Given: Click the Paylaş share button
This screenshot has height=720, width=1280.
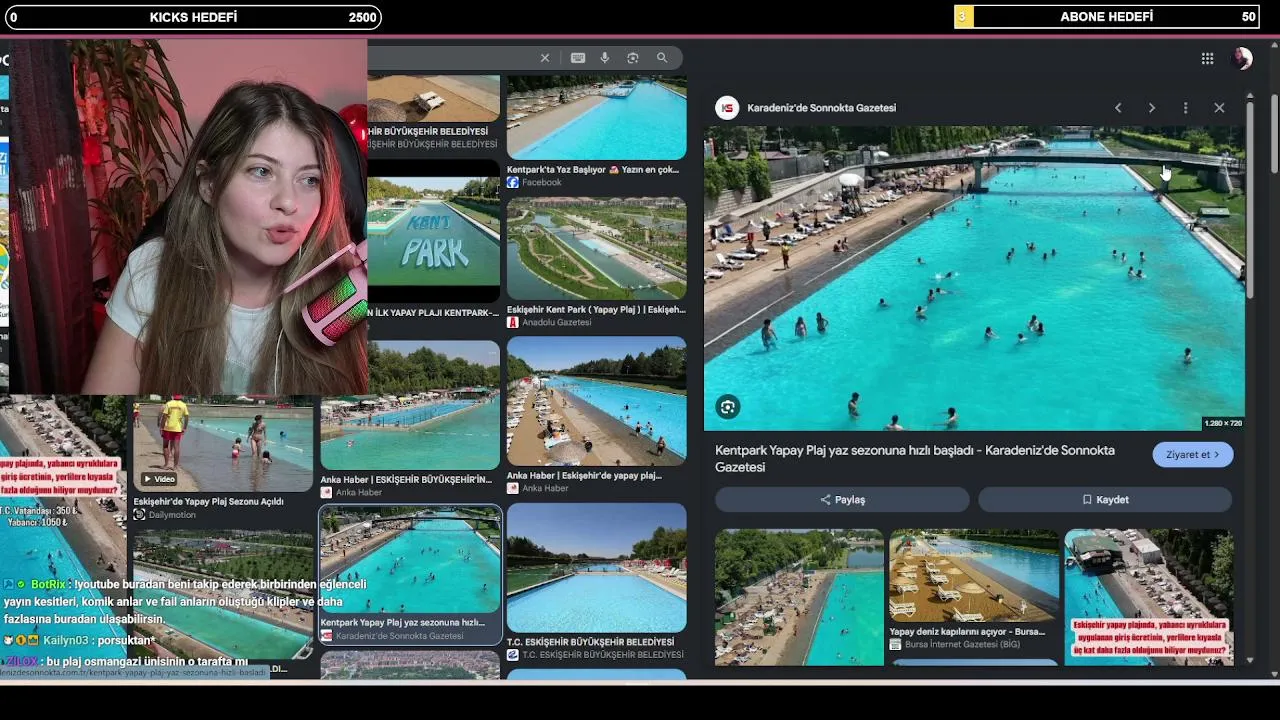Looking at the screenshot, I should (842, 500).
